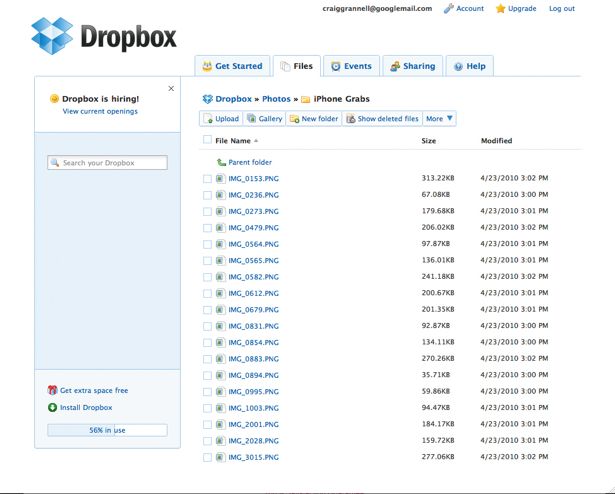Create a New folder
615x494 pixels.
click(x=314, y=118)
